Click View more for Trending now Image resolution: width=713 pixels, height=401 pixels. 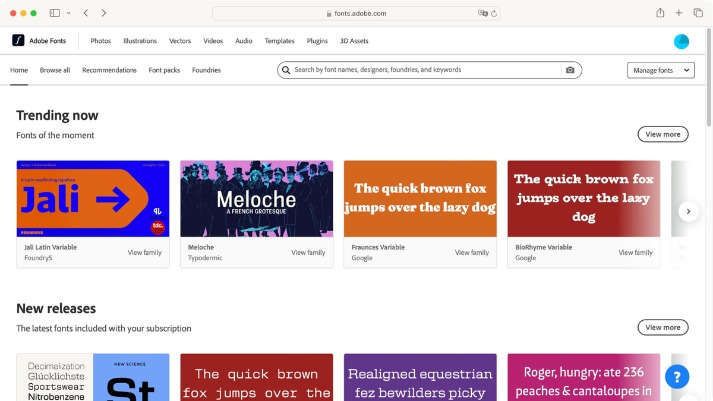click(x=663, y=134)
